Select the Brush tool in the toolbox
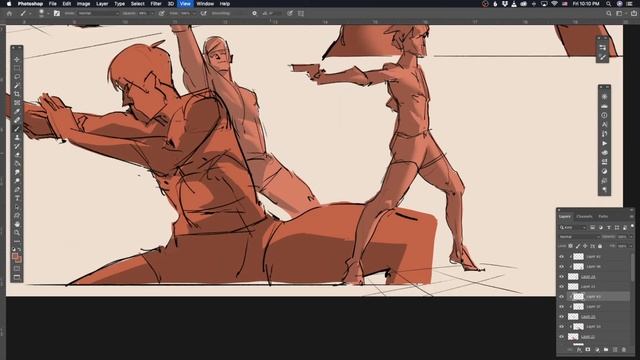The width and height of the screenshot is (640, 360). pyautogui.click(x=17, y=129)
